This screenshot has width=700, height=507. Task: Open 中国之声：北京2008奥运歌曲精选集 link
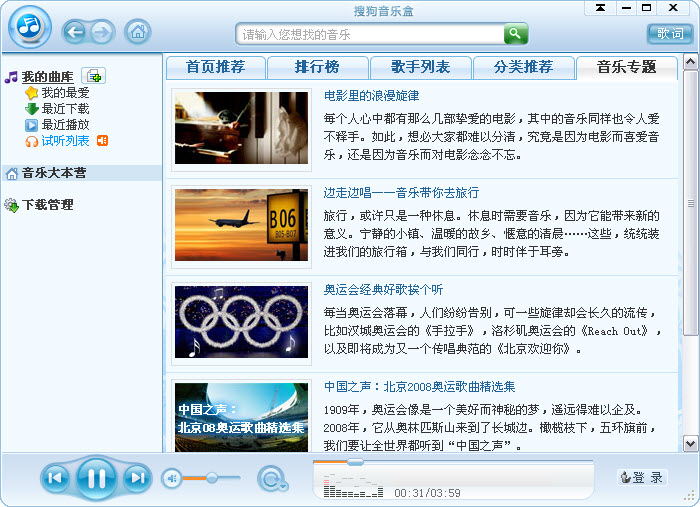point(420,387)
